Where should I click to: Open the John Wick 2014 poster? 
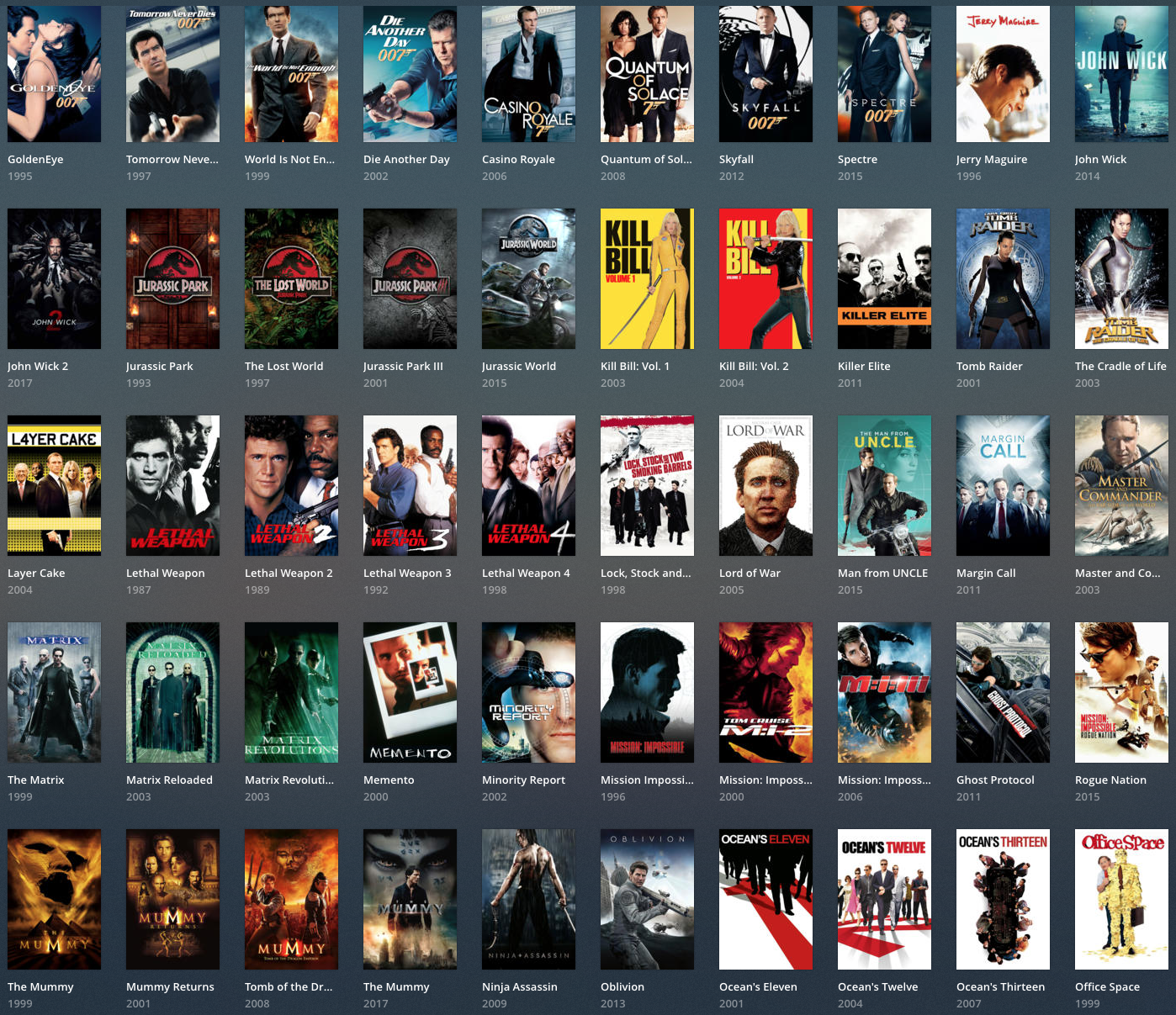pyautogui.click(x=1121, y=72)
